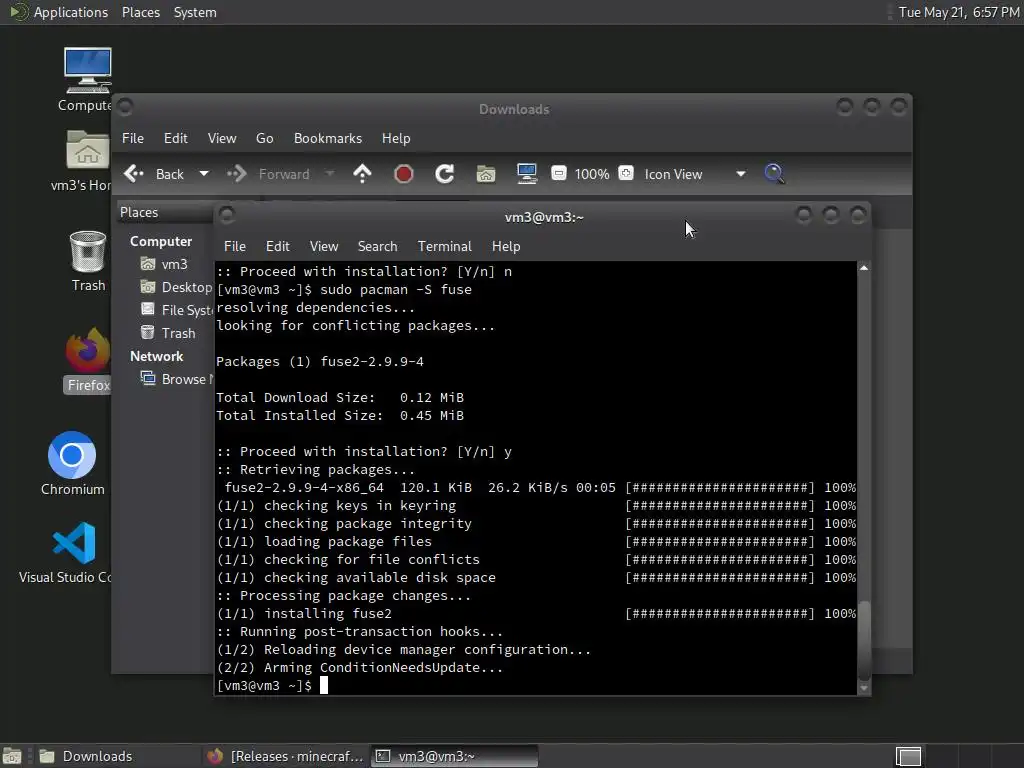Select File System in Places sidebar
The image size is (1024, 768).
(x=177, y=310)
